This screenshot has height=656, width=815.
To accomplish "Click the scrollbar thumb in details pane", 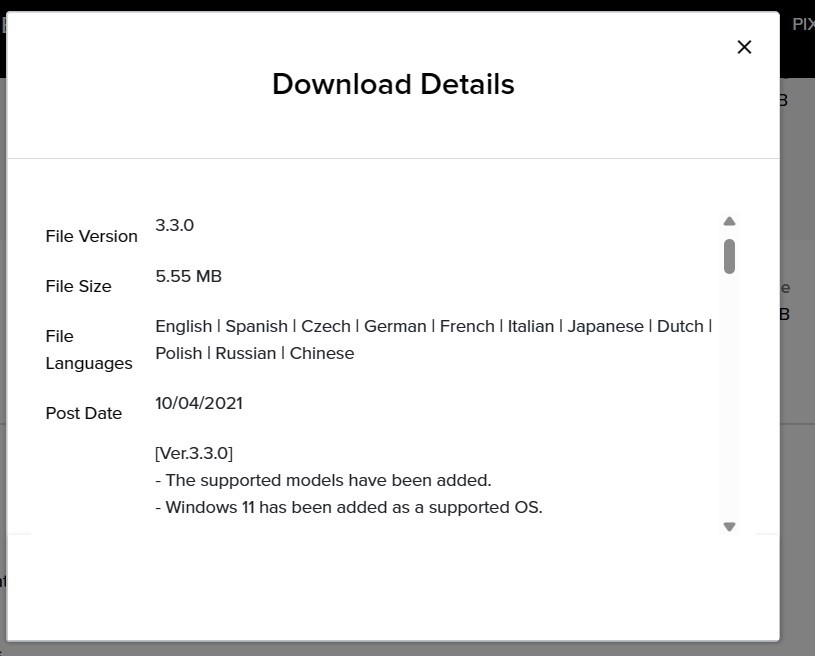I will [729, 256].
